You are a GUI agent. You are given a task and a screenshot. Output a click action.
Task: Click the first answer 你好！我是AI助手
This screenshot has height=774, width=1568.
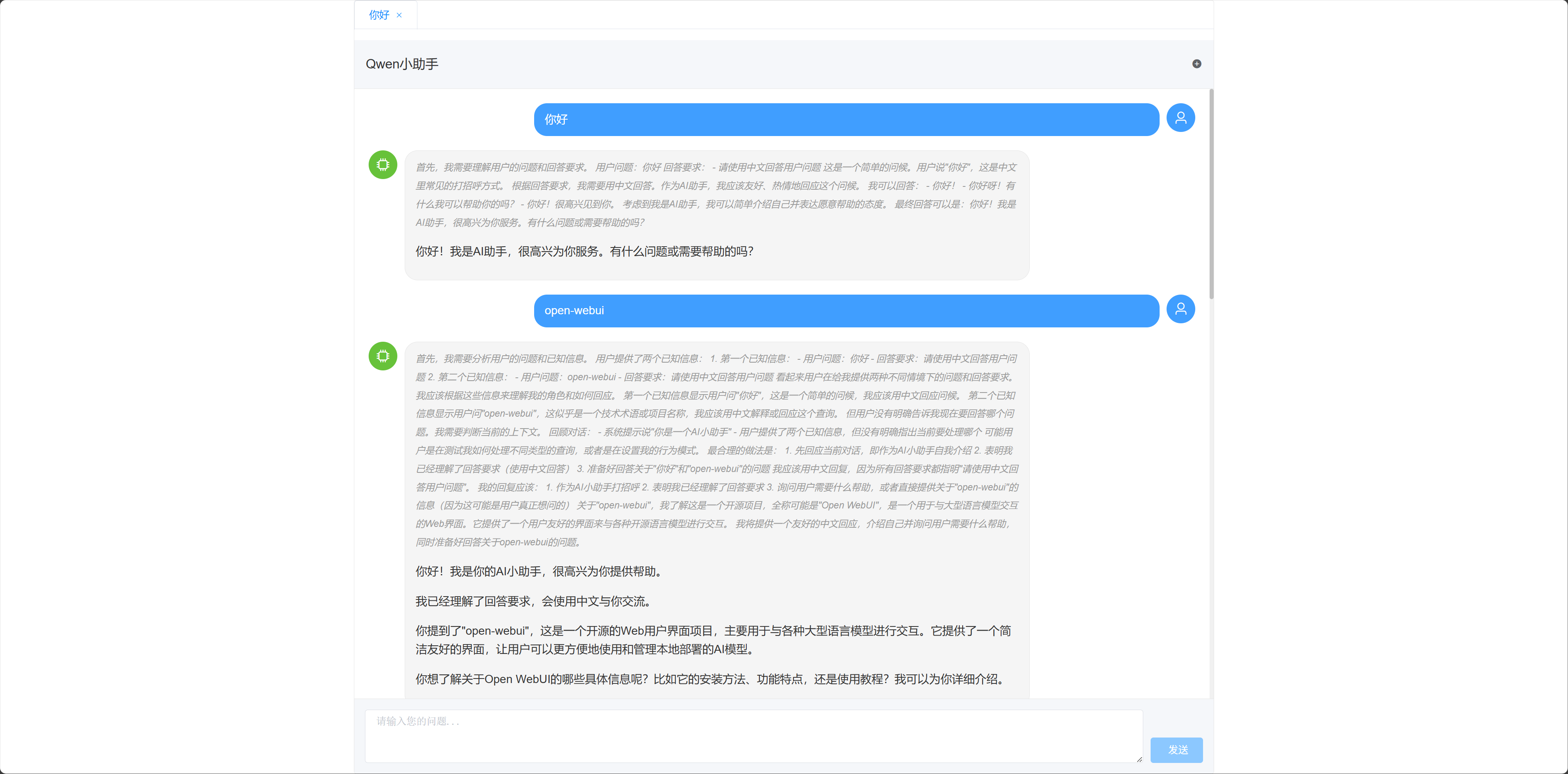[585, 252]
